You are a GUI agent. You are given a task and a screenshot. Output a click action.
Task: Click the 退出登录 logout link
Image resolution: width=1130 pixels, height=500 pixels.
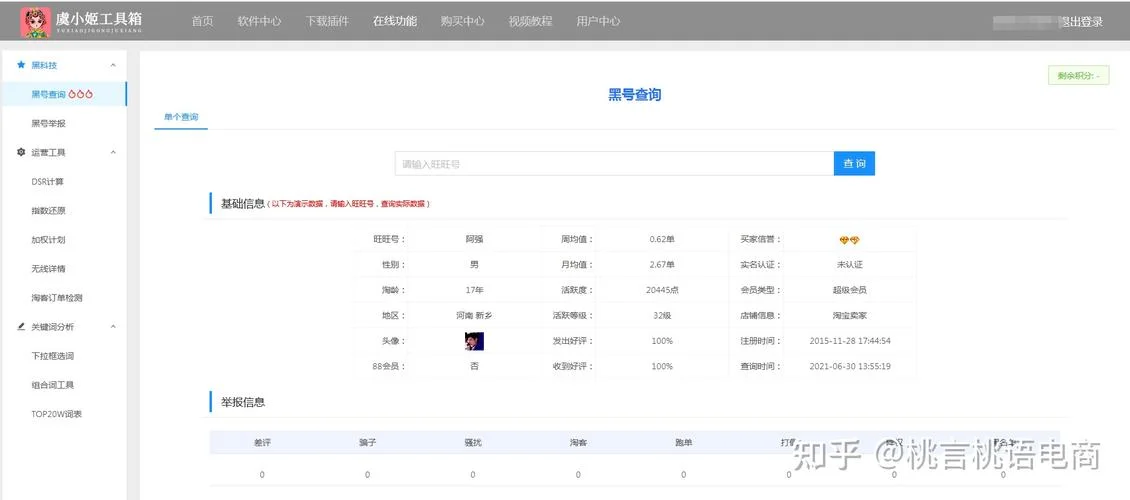[x=1081, y=22]
